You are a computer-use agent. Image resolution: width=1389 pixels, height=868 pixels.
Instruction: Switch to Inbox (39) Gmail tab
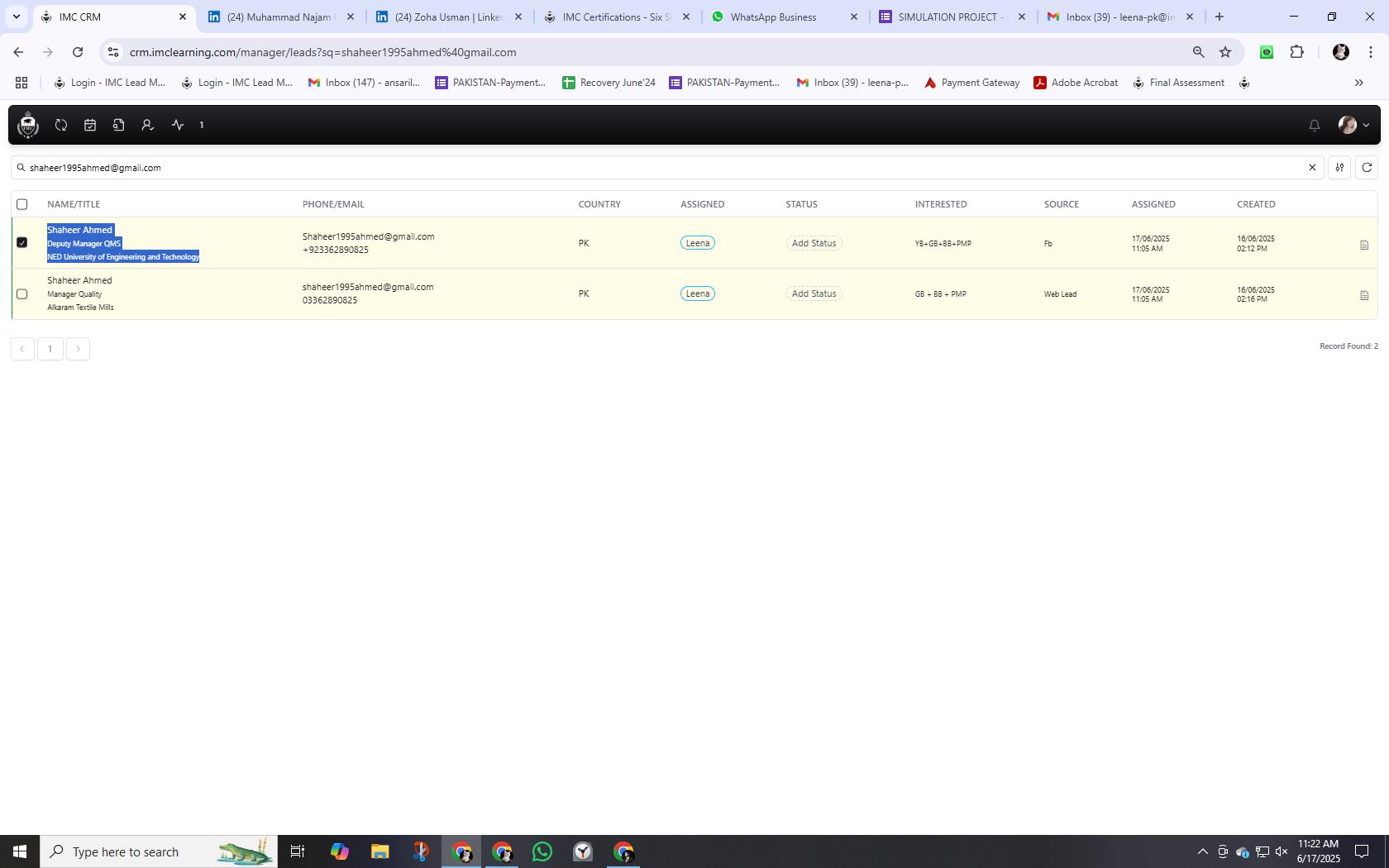tap(1120, 17)
